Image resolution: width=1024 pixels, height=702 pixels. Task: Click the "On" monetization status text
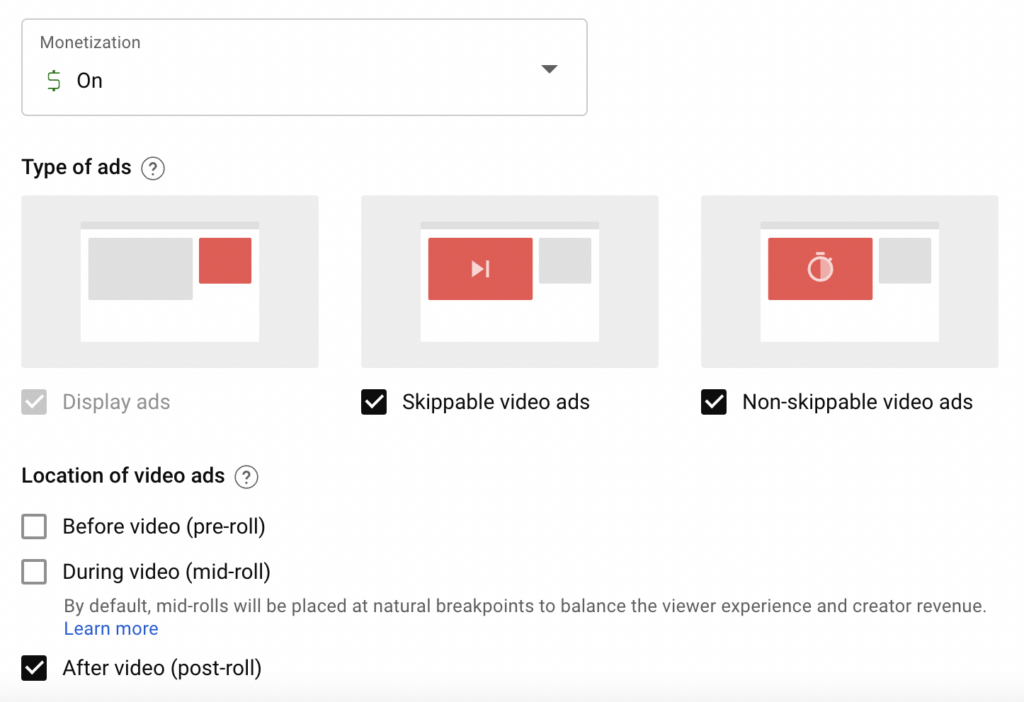[89, 81]
